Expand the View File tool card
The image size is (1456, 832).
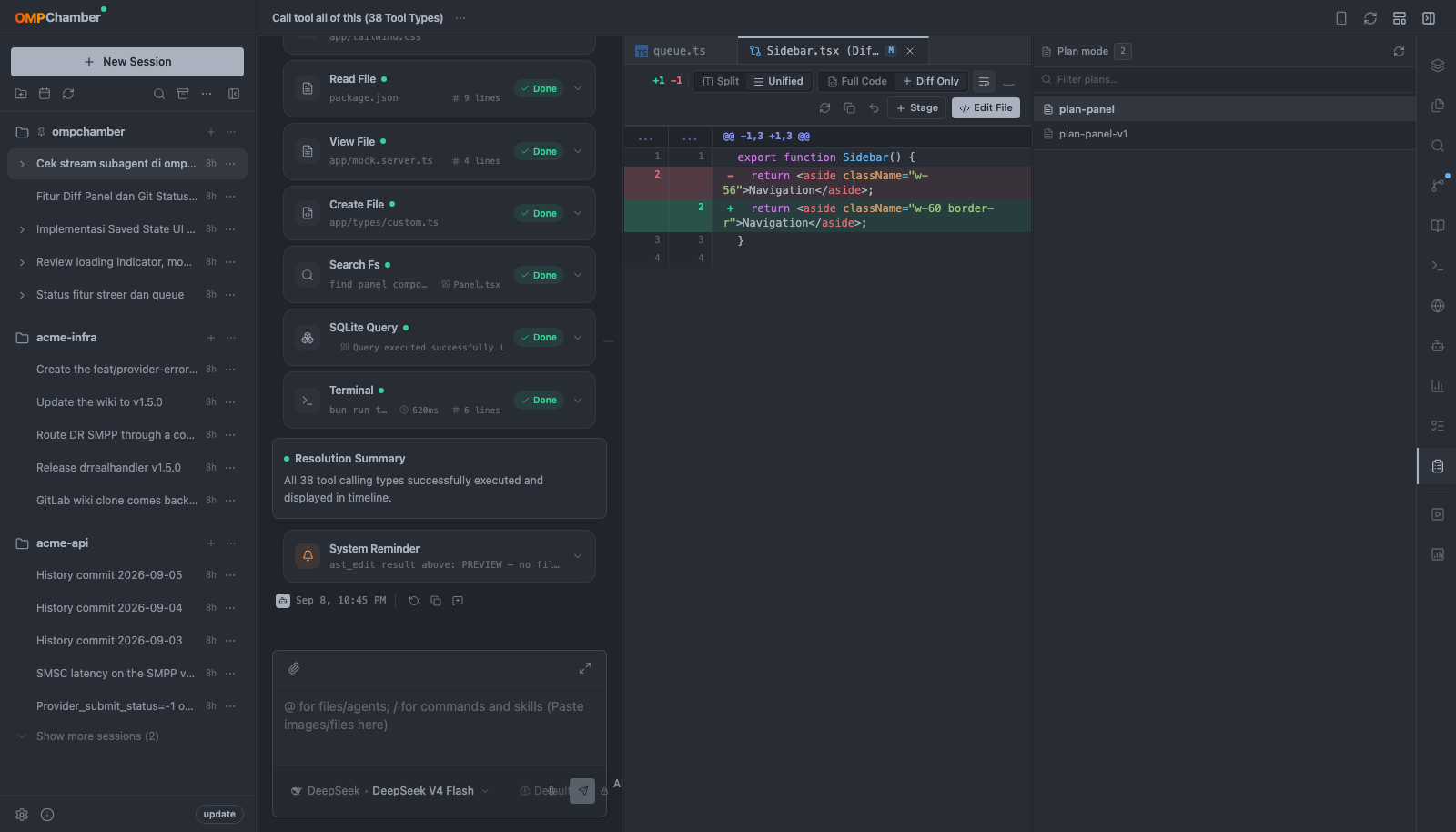tap(578, 151)
